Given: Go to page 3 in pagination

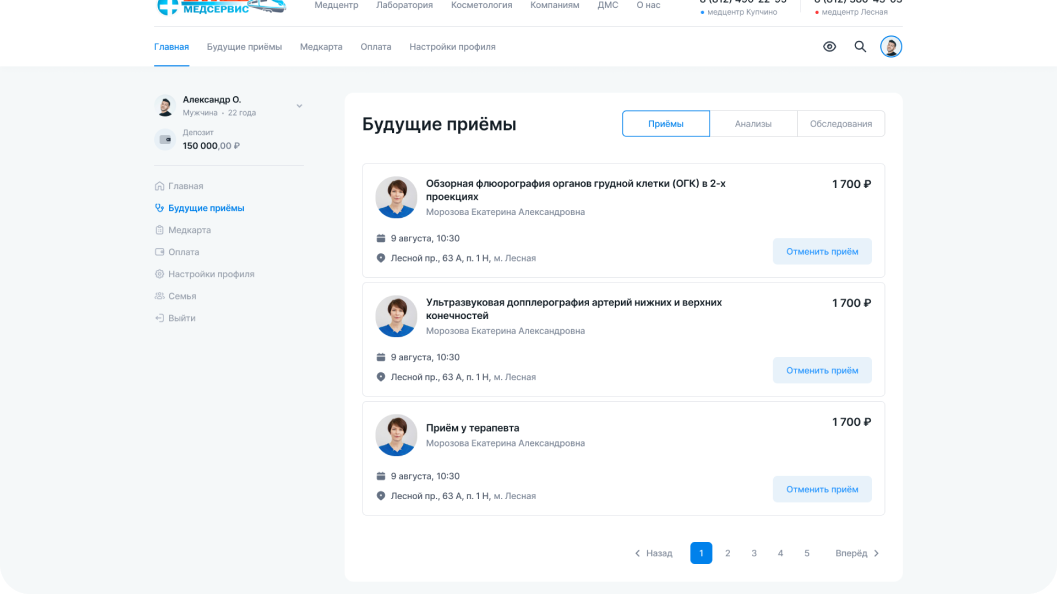Looking at the screenshot, I should coord(754,553).
